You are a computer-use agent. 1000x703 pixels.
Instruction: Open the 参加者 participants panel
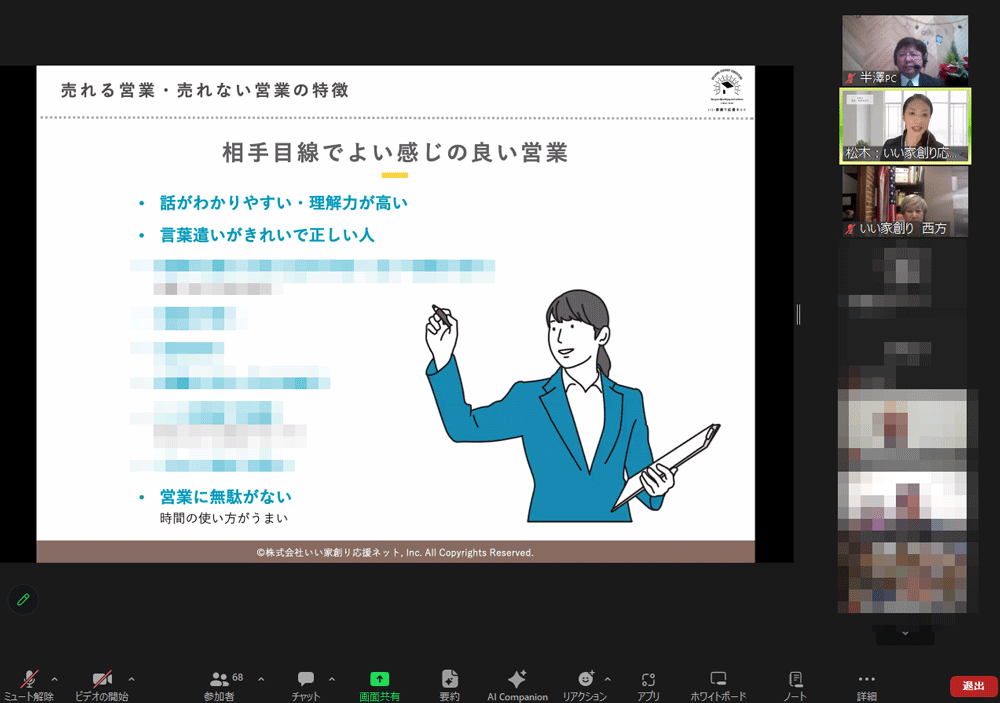point(220,680)
